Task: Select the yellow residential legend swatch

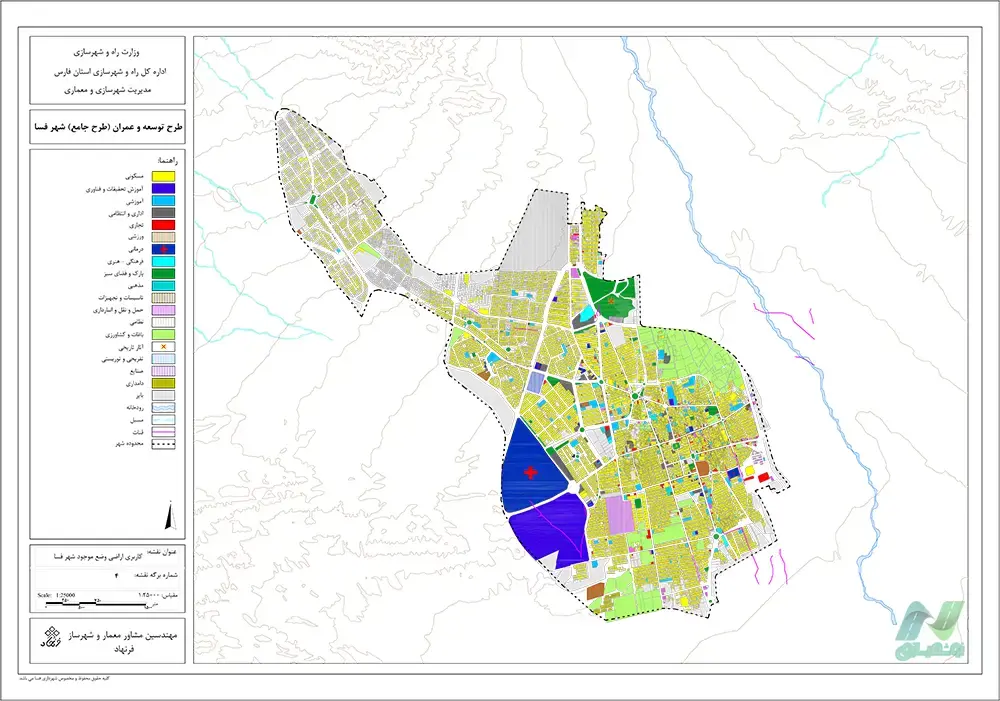Action: (164, 177)
